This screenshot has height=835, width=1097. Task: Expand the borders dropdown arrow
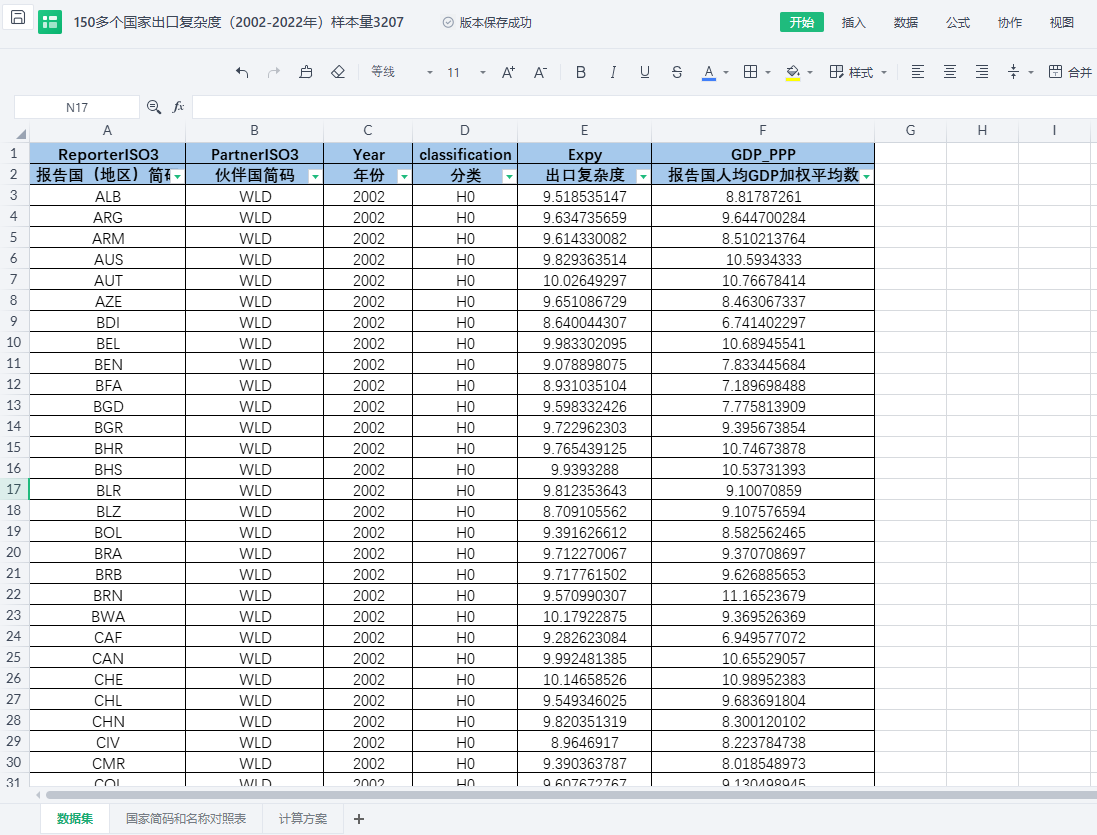point(767,73)
